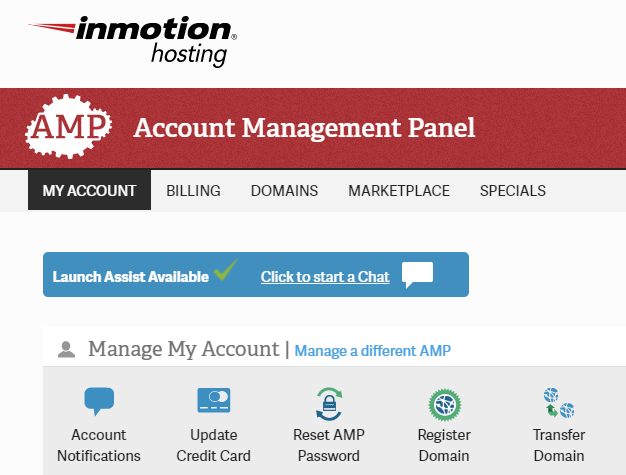Click the white chat bubble icon

[417, 275]
